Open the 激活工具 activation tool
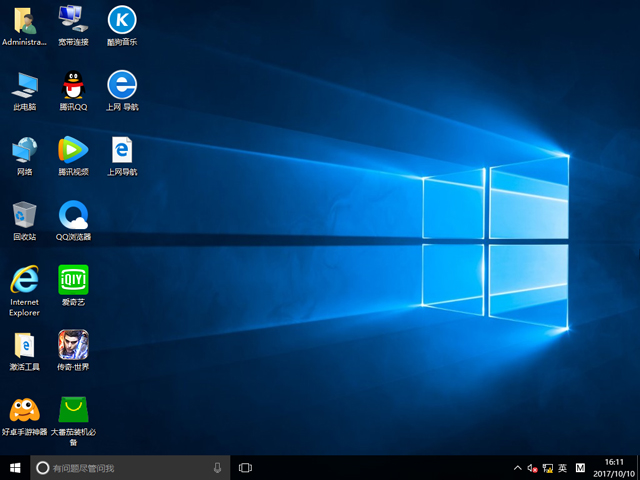This screenshot has height=480, width=640. coord(24,345)
